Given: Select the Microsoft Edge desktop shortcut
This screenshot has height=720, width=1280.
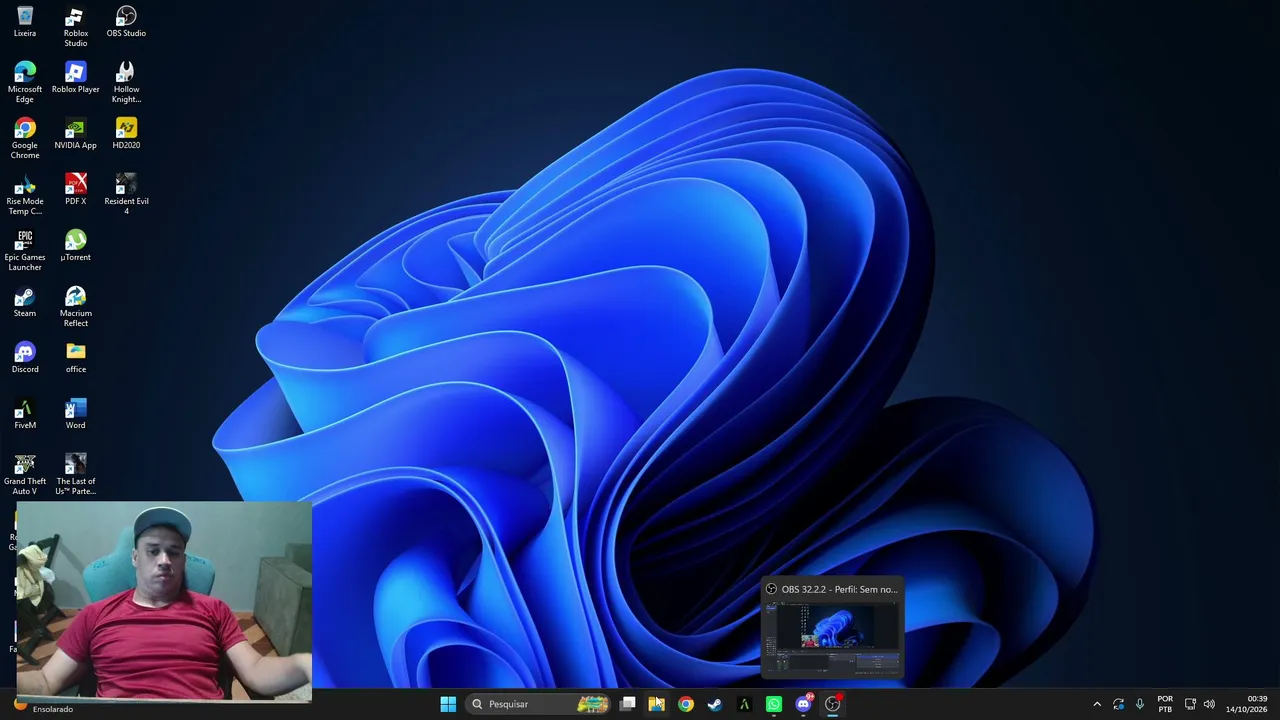Looking at the screenshot, I should tap(25, 83).
